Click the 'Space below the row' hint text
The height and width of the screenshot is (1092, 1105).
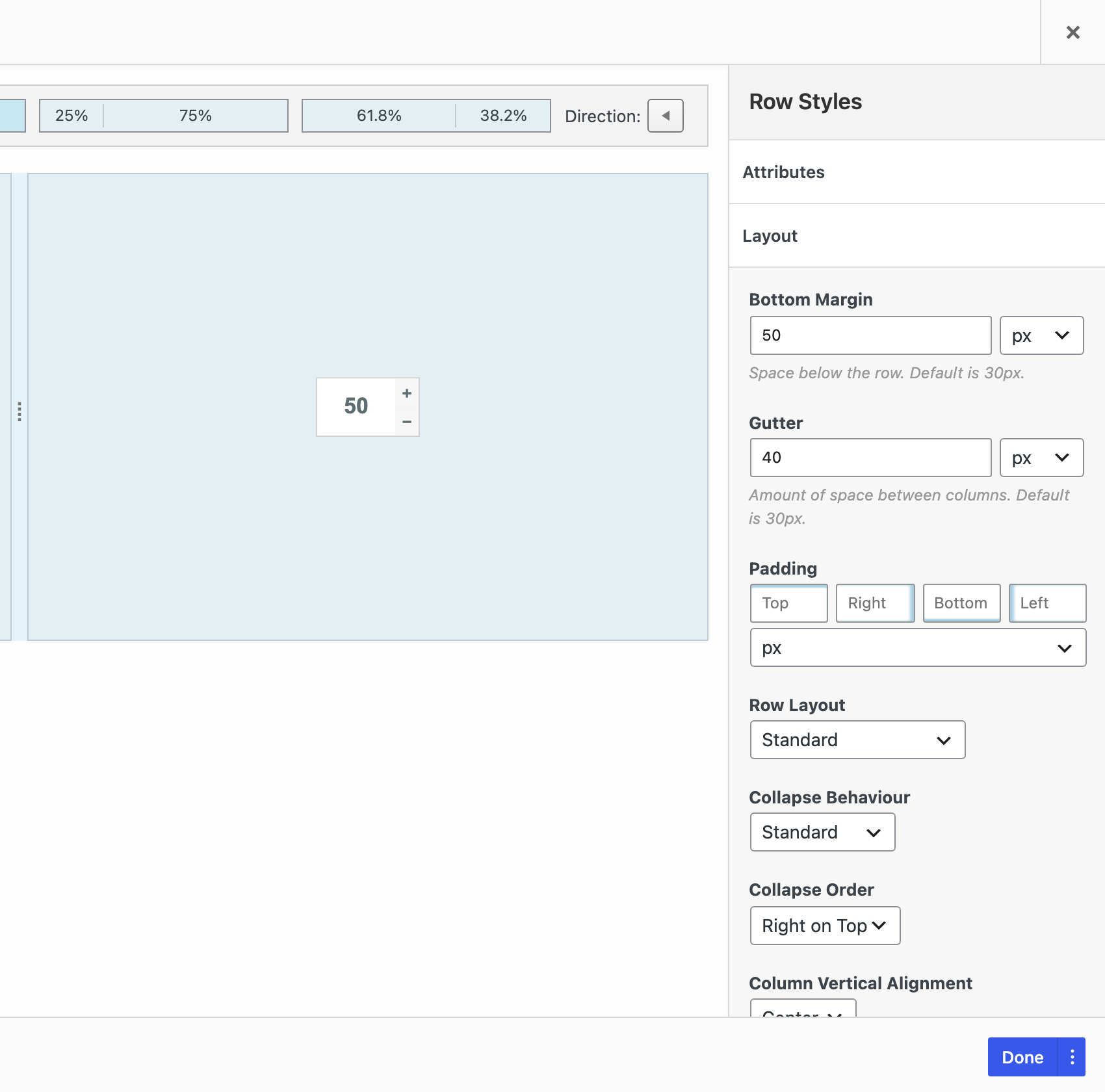(887, 373)
